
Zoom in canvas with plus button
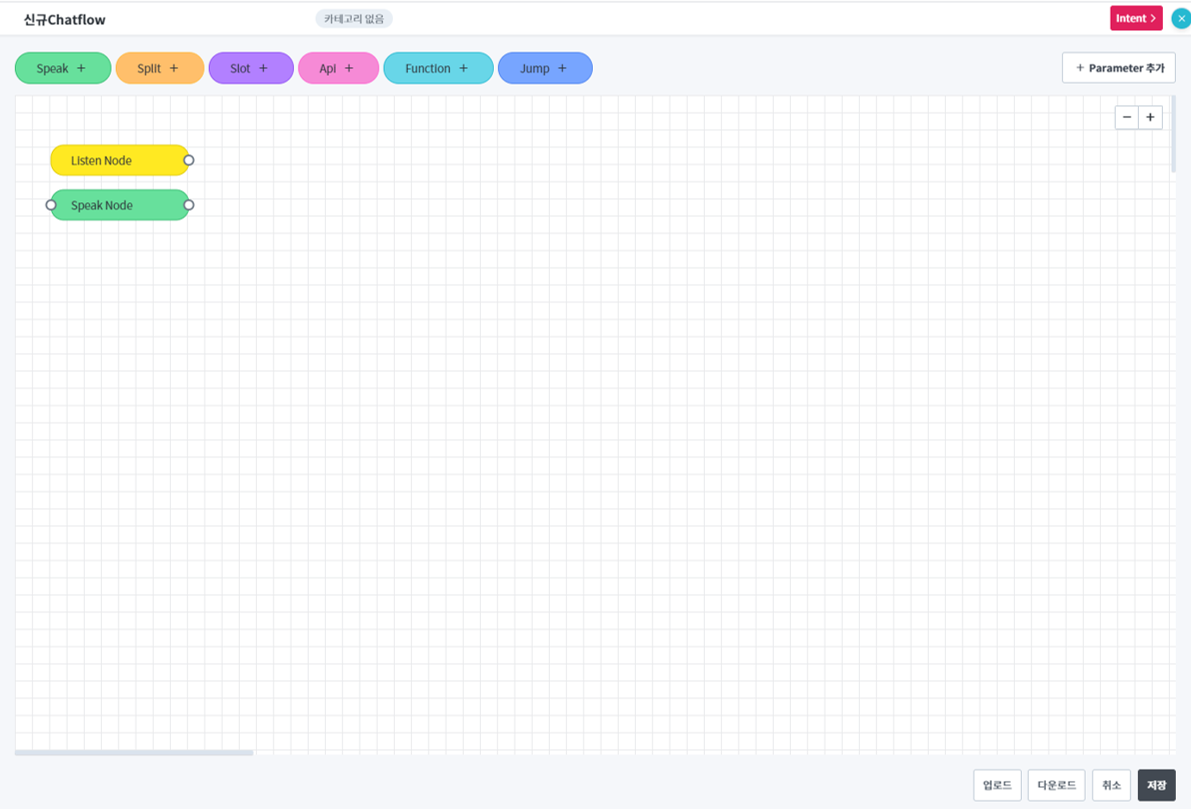[x=1150, y=117]
